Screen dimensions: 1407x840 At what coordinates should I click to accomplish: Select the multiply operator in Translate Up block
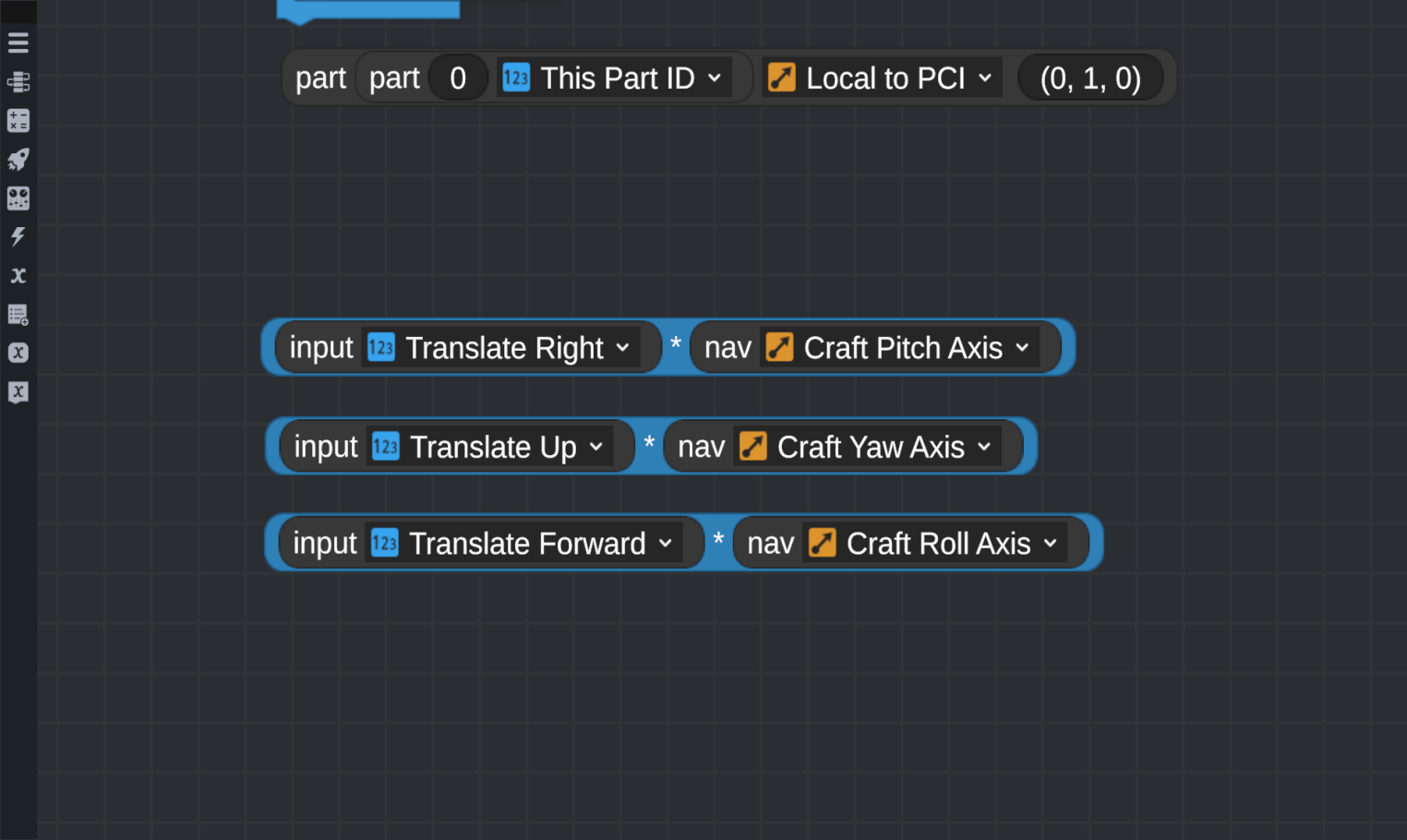coord(649,444)
